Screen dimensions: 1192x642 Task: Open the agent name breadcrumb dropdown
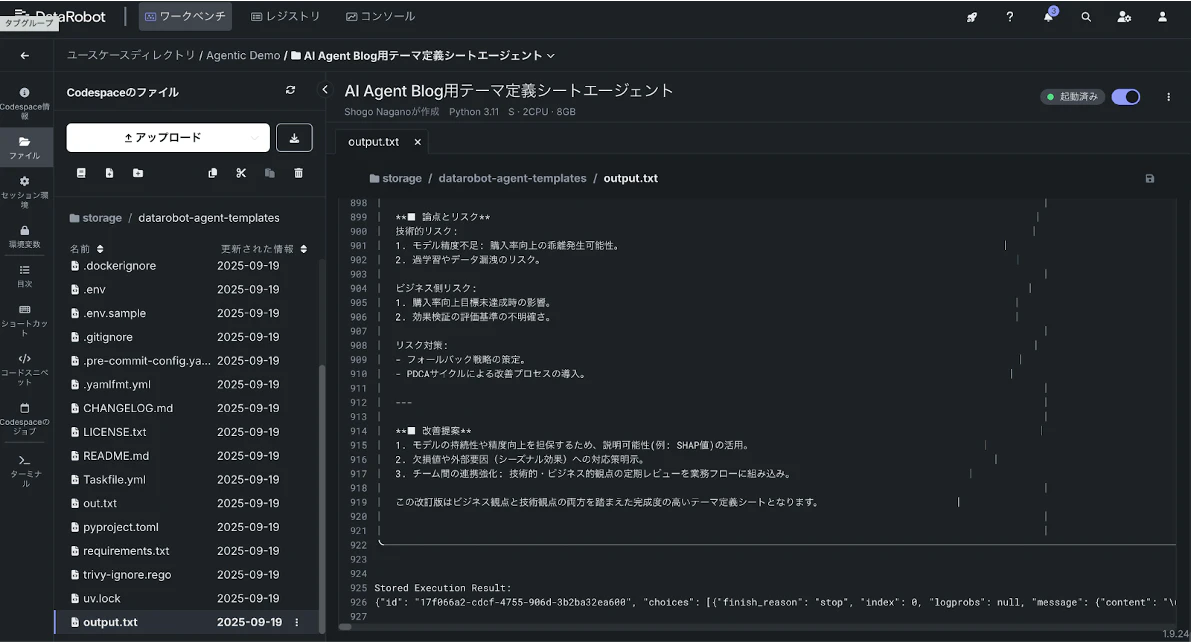(551, 56)
